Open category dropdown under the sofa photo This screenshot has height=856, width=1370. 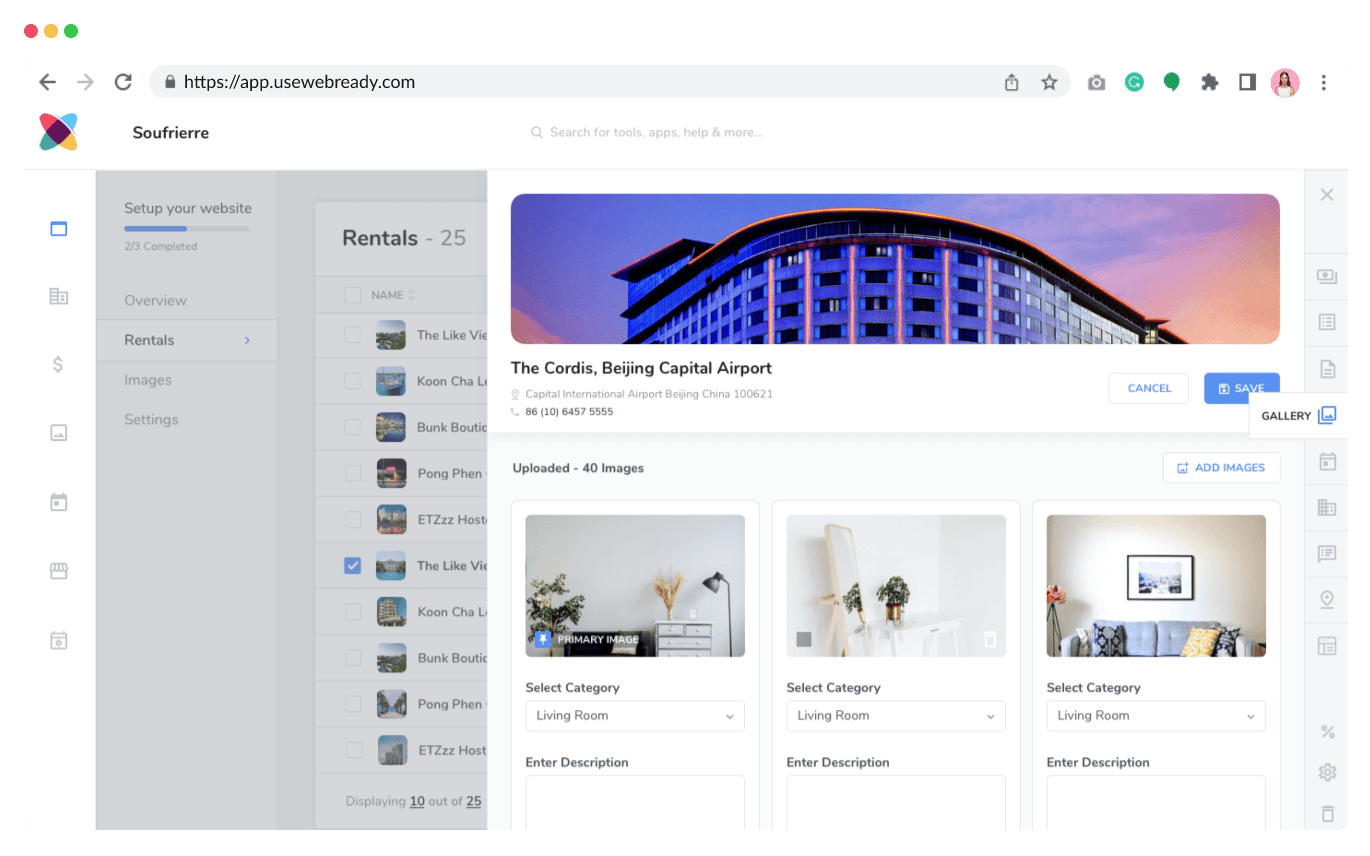point(1156,716)
